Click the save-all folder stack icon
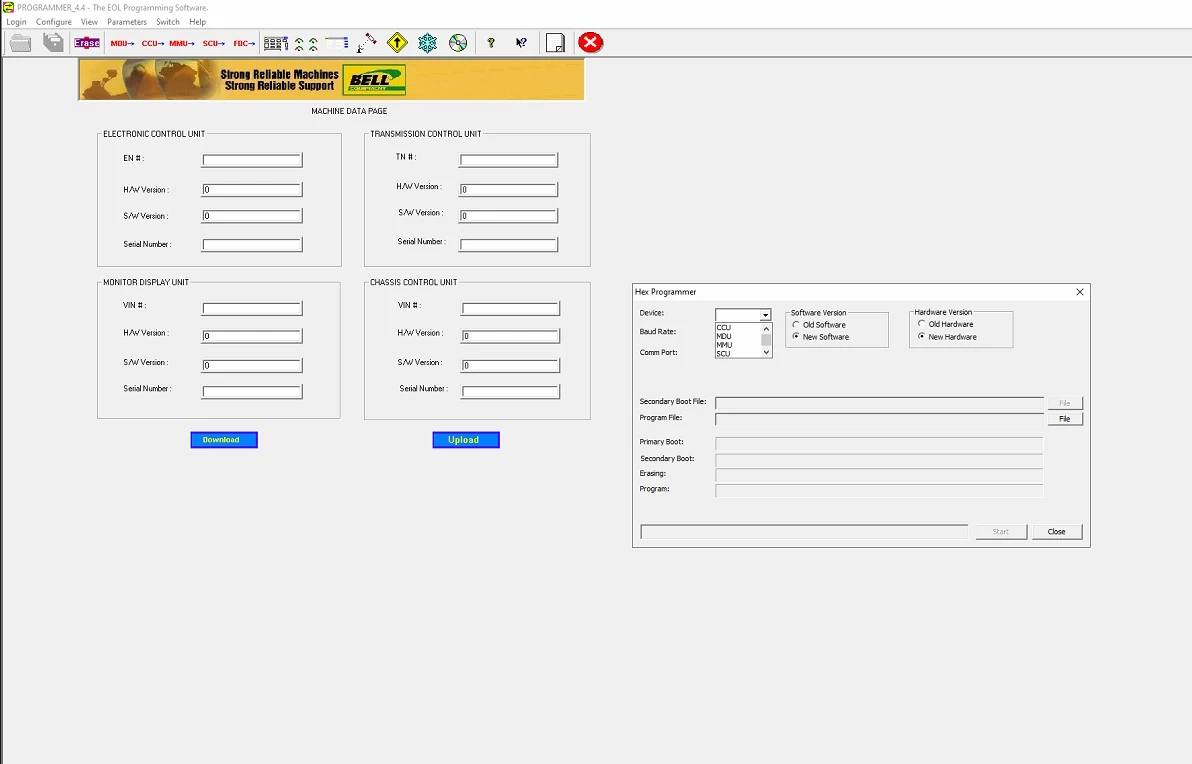Image resolution: width=1192 pixels, height=764 pixels. [x=53, y=43]
